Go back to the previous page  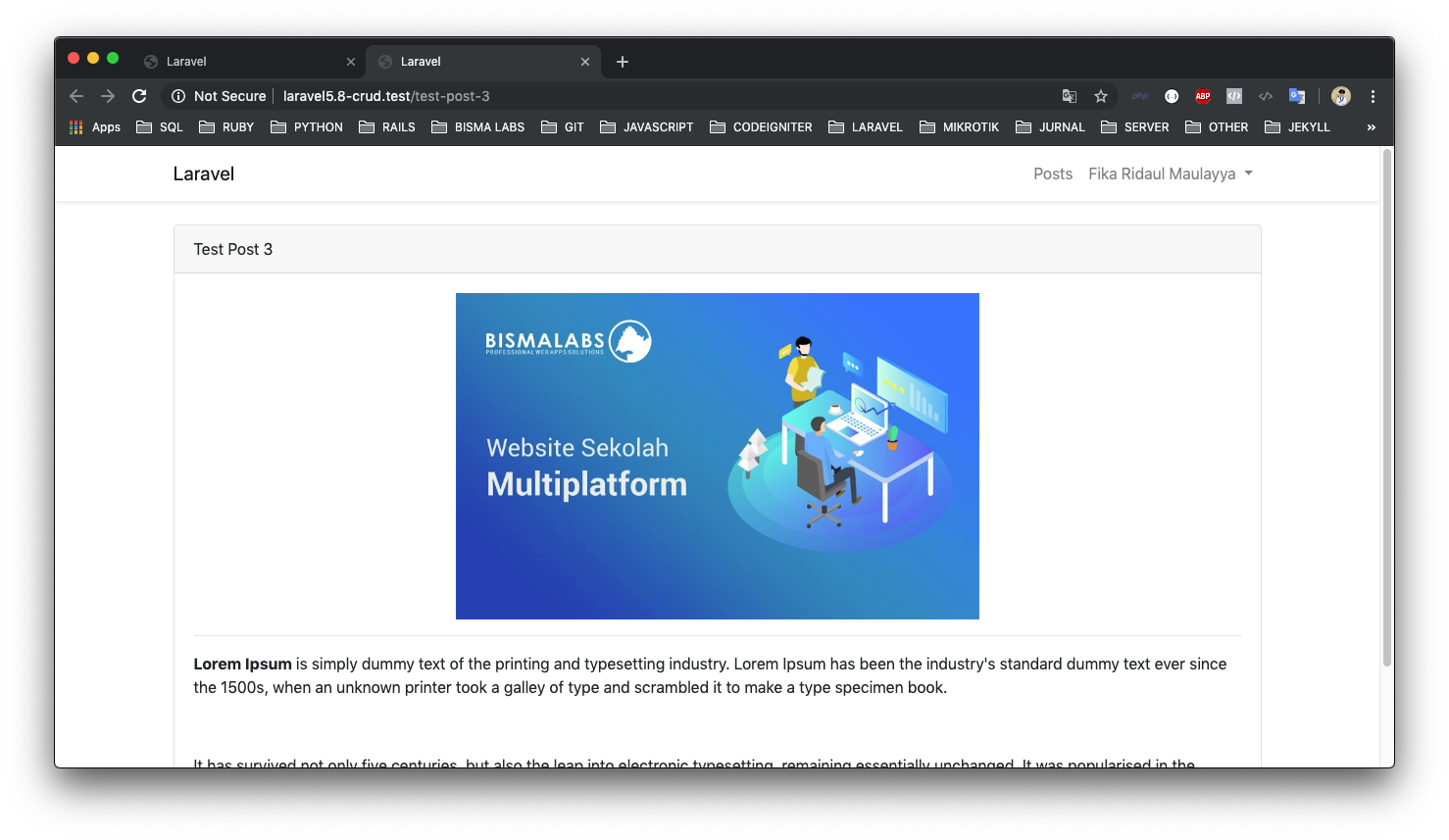pyautogui.click(x=76, y=96)
